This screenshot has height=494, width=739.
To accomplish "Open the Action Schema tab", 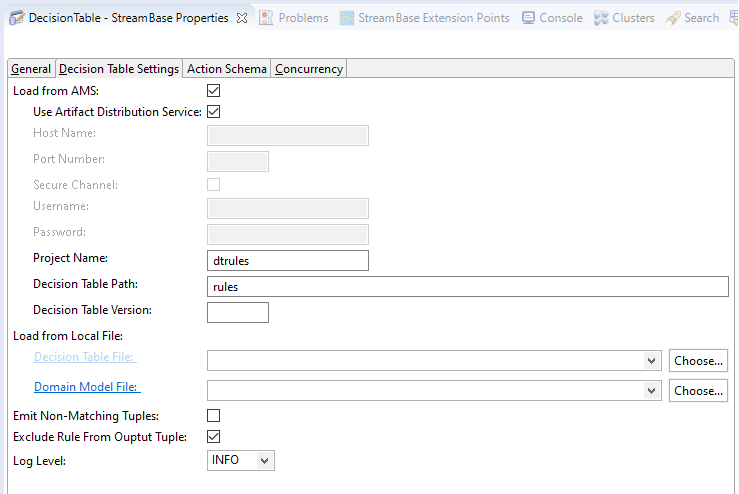I will point(227,69).
